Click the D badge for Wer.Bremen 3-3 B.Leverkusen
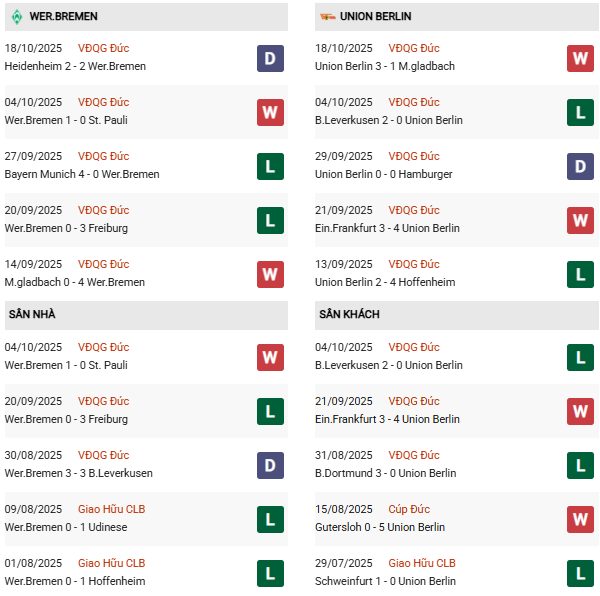The width and height of the screenshot is (600, 596). coord(270,465)
